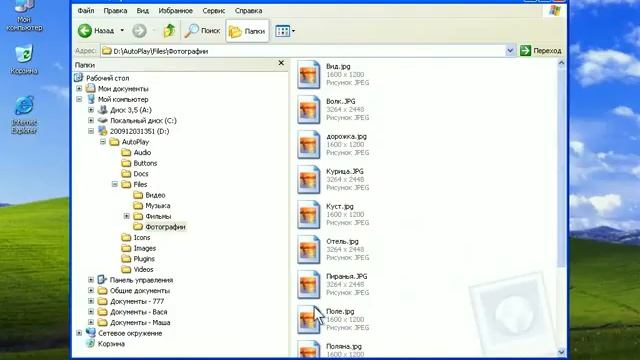Click the Поле.jpg file name
This screenshot has height=360, width=640.
340,311
